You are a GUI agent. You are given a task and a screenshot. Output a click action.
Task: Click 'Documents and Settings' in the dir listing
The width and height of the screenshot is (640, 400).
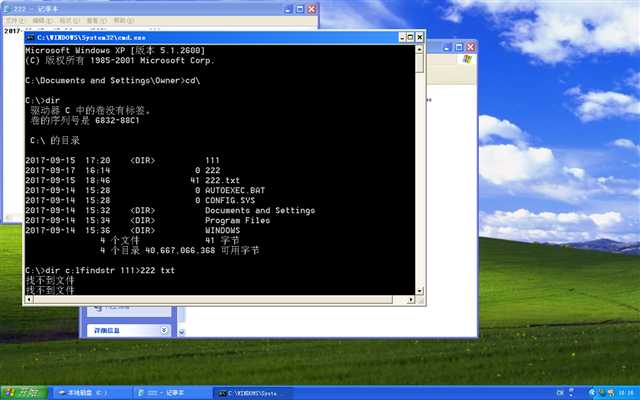click(260, 210)
